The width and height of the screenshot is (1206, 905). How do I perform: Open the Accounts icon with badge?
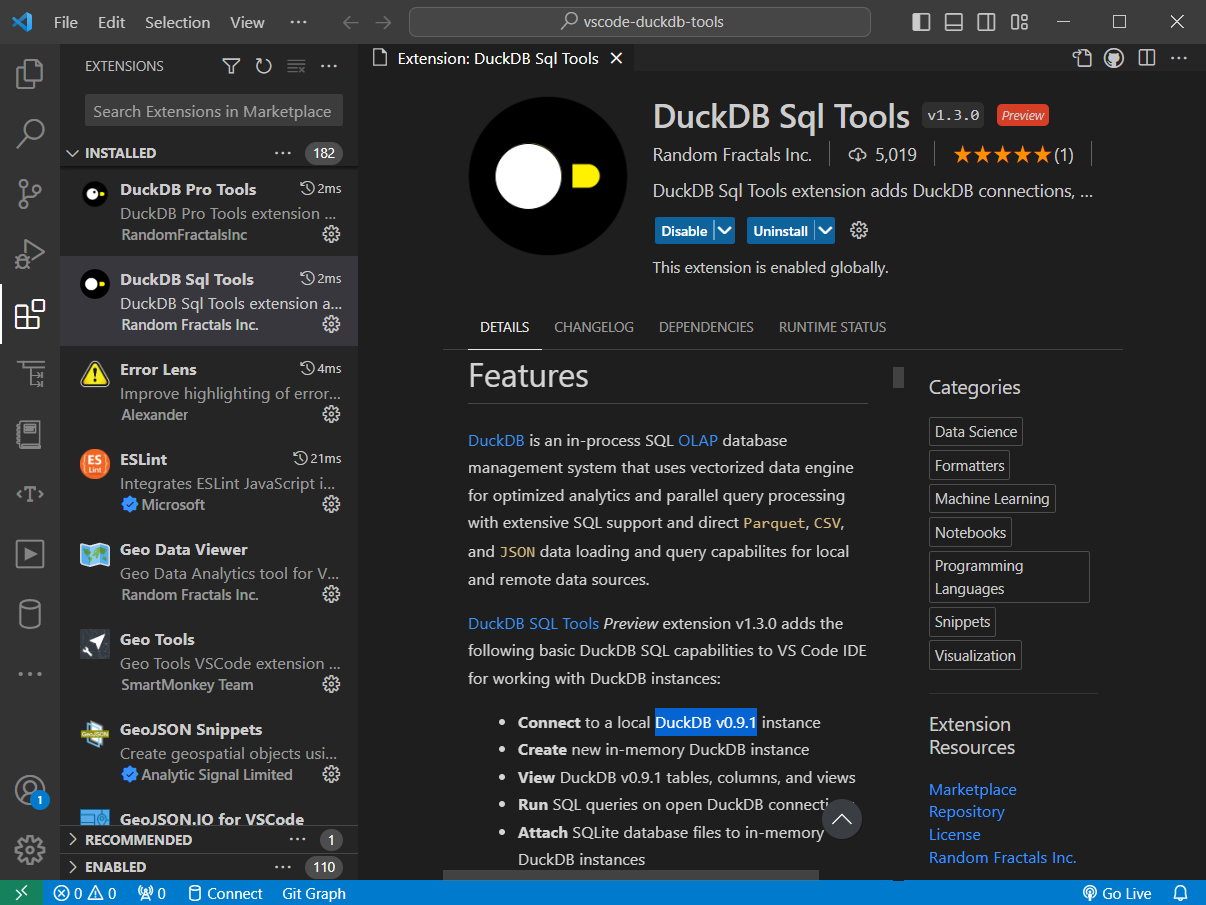pos(30,791)
